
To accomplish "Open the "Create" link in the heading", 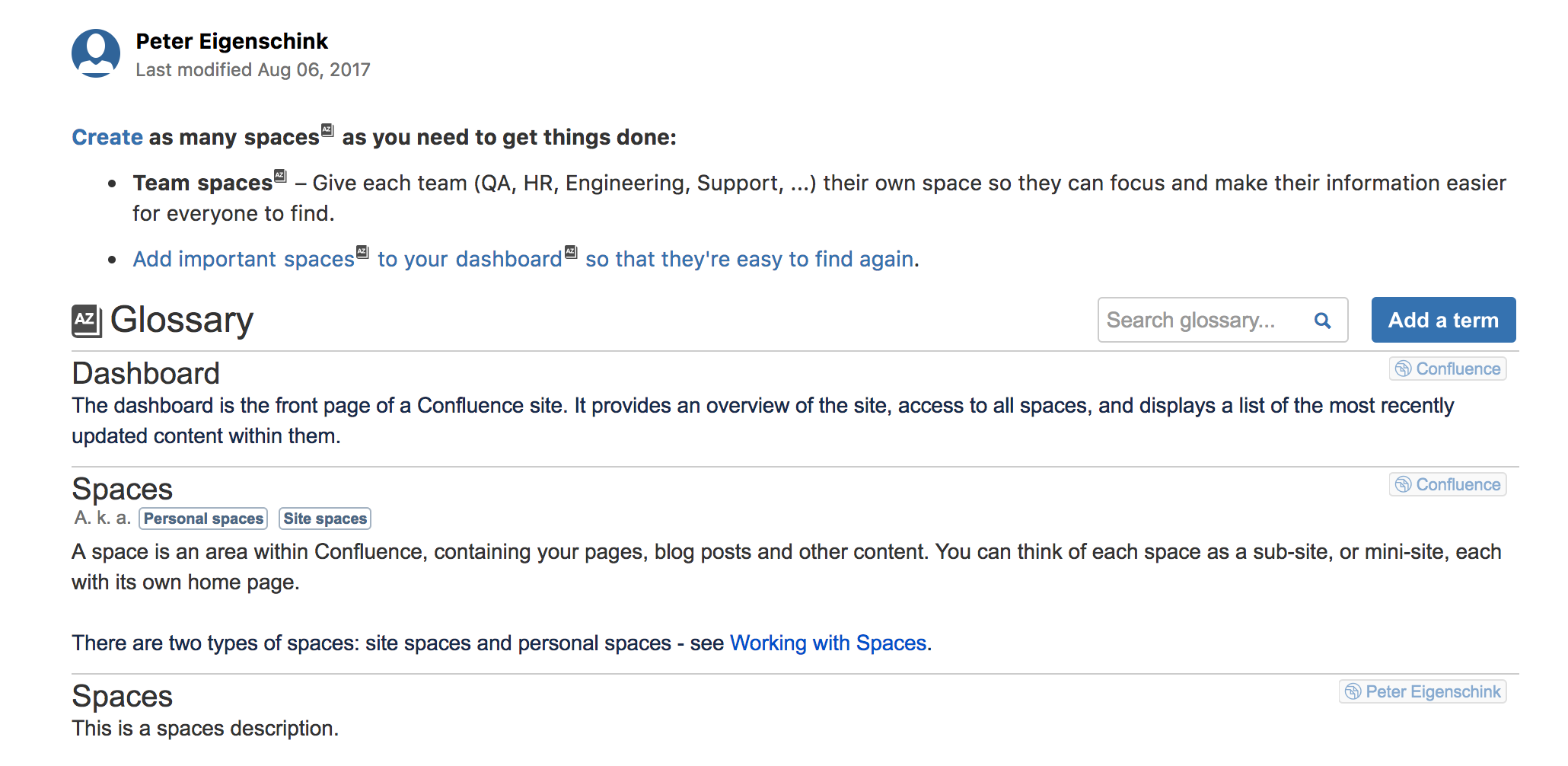I will pos(107,137).
